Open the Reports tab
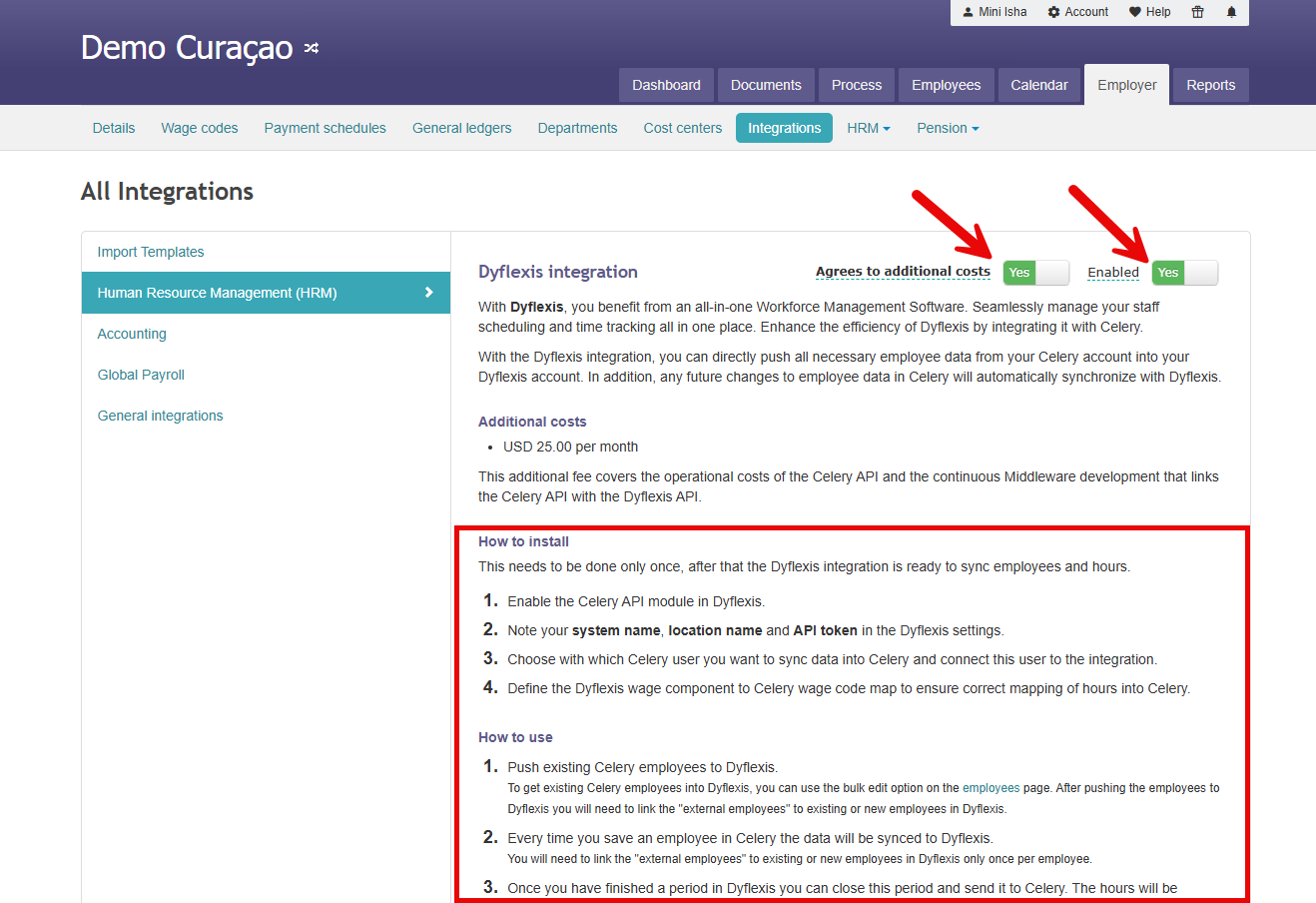The image size is (1316, 903). tap(1211, 85)
